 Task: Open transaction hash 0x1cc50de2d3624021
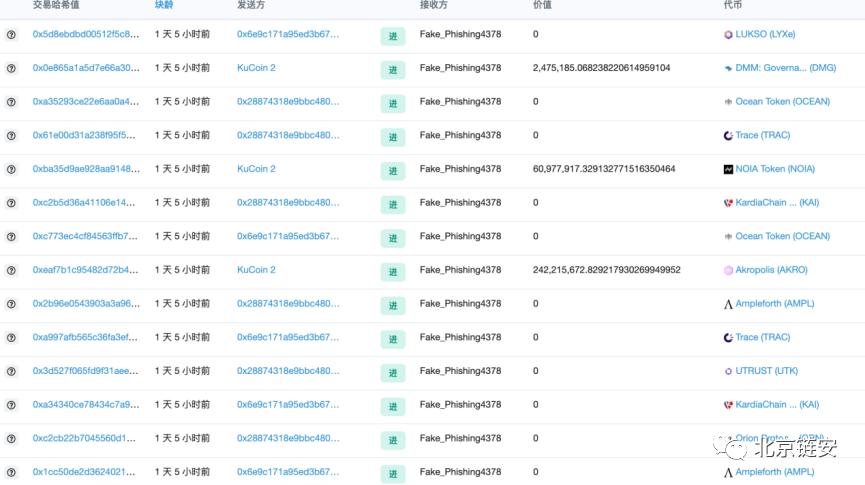pos(83,472)
